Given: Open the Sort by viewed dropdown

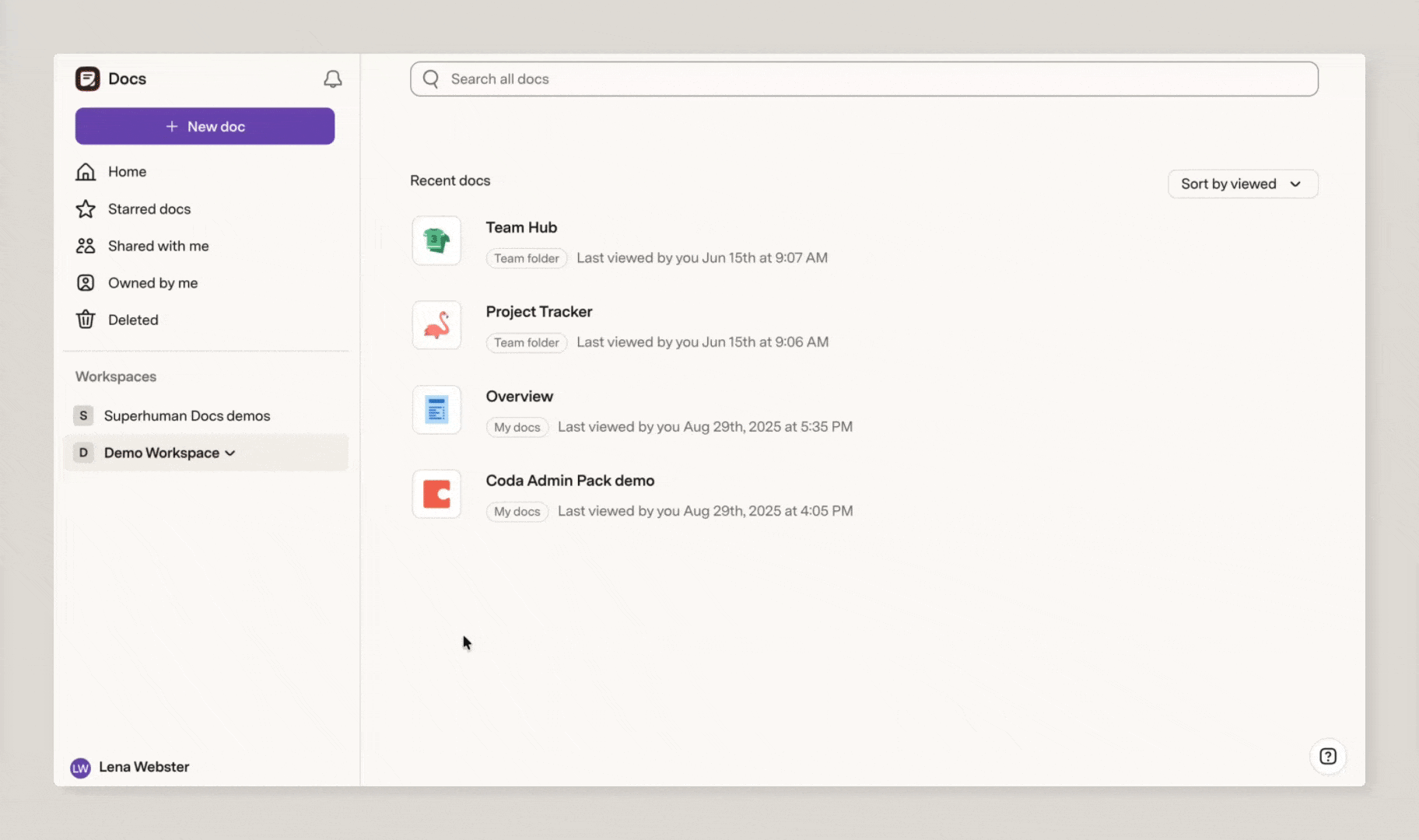Looking at the screenshot, I should point(1242,184).
